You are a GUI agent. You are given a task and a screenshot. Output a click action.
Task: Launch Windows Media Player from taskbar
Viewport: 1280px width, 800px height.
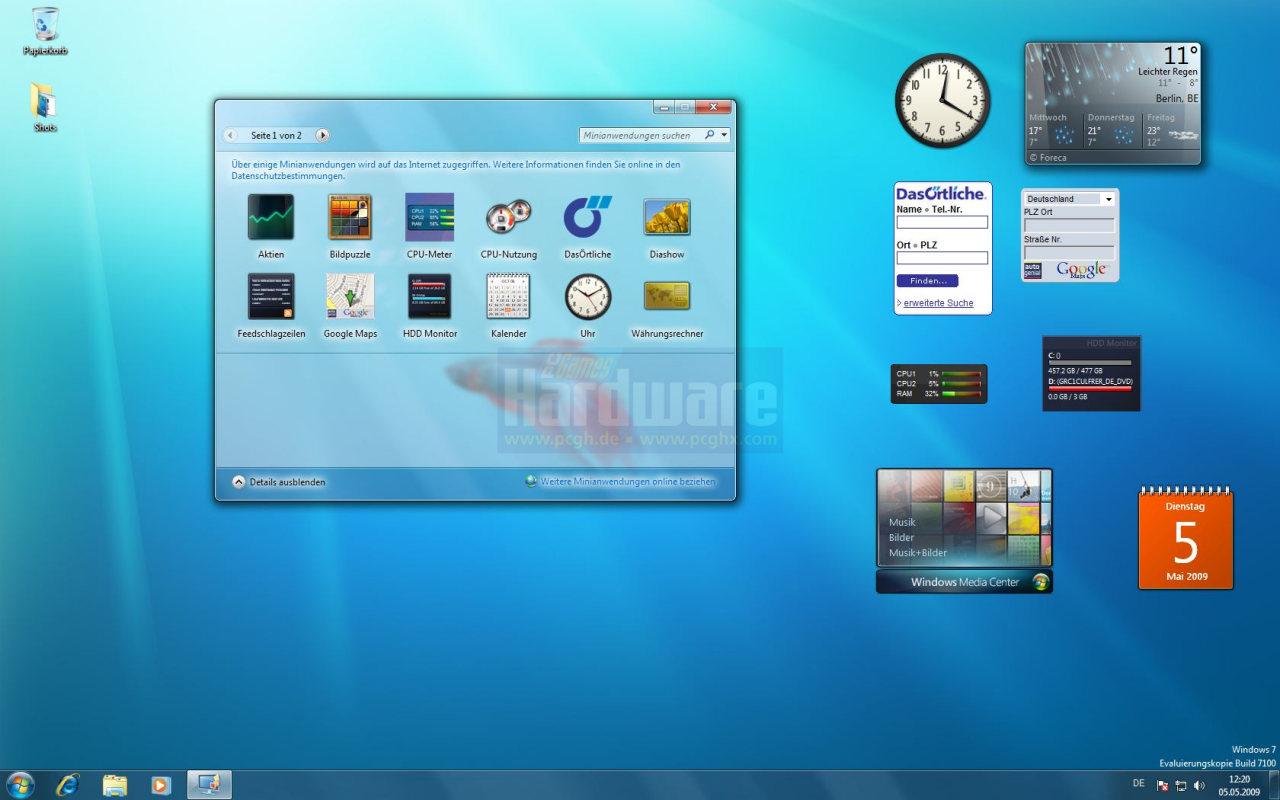[x=160, y=785]
